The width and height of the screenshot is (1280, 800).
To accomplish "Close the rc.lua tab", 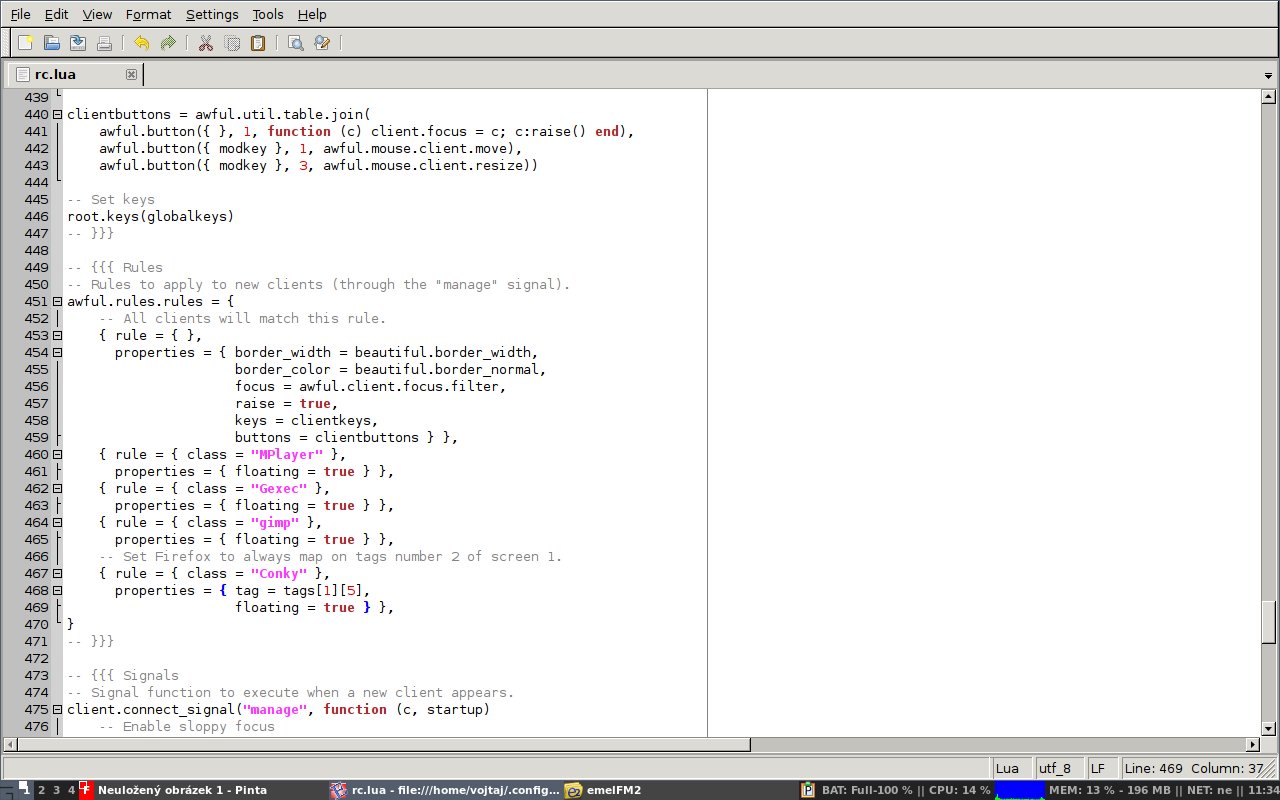I will coord(131,74).
